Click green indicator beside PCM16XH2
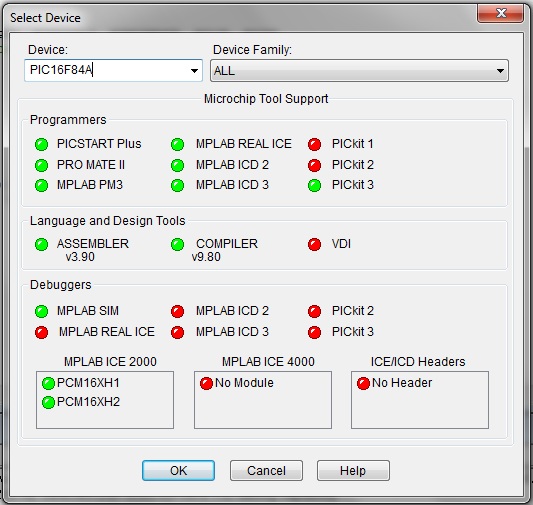The width and height of the screenshot is (533, 505). tap(48, 402)
